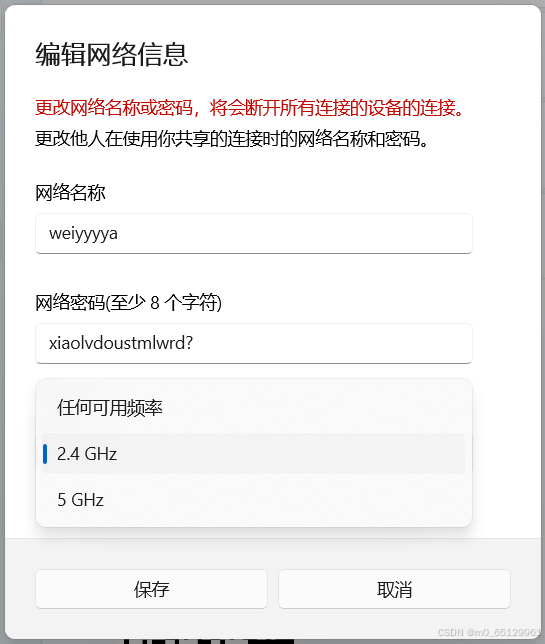Image resolution: width=545 pixels, height=644 pixels.
Task: Dismiss the dialog using 取消
Action: point(394,589)
